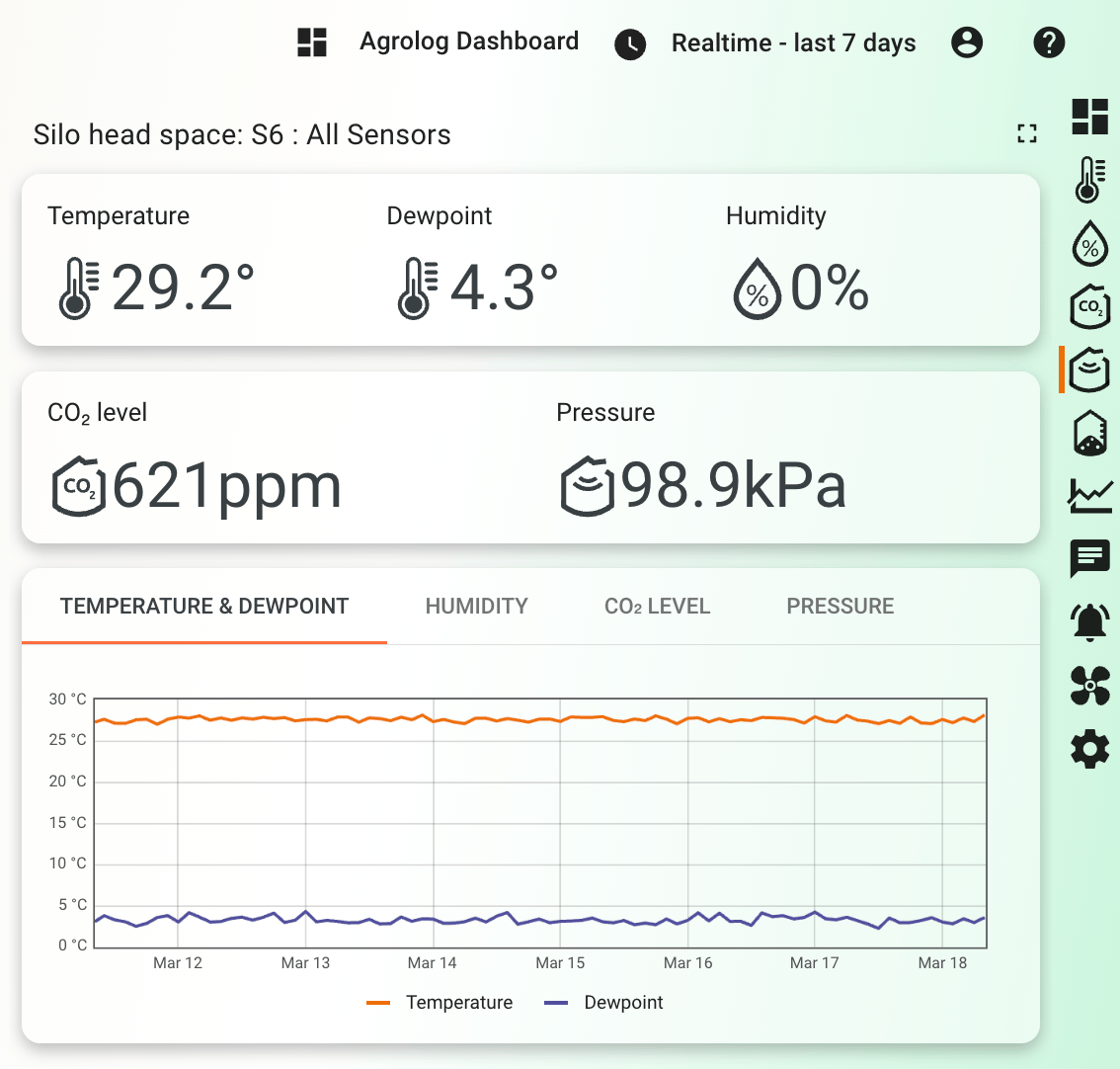Open the help question mark button
Image resolution: width=1120 pixels, height=1069 pixels.
pyautogui.click(x=1048, y=42)
